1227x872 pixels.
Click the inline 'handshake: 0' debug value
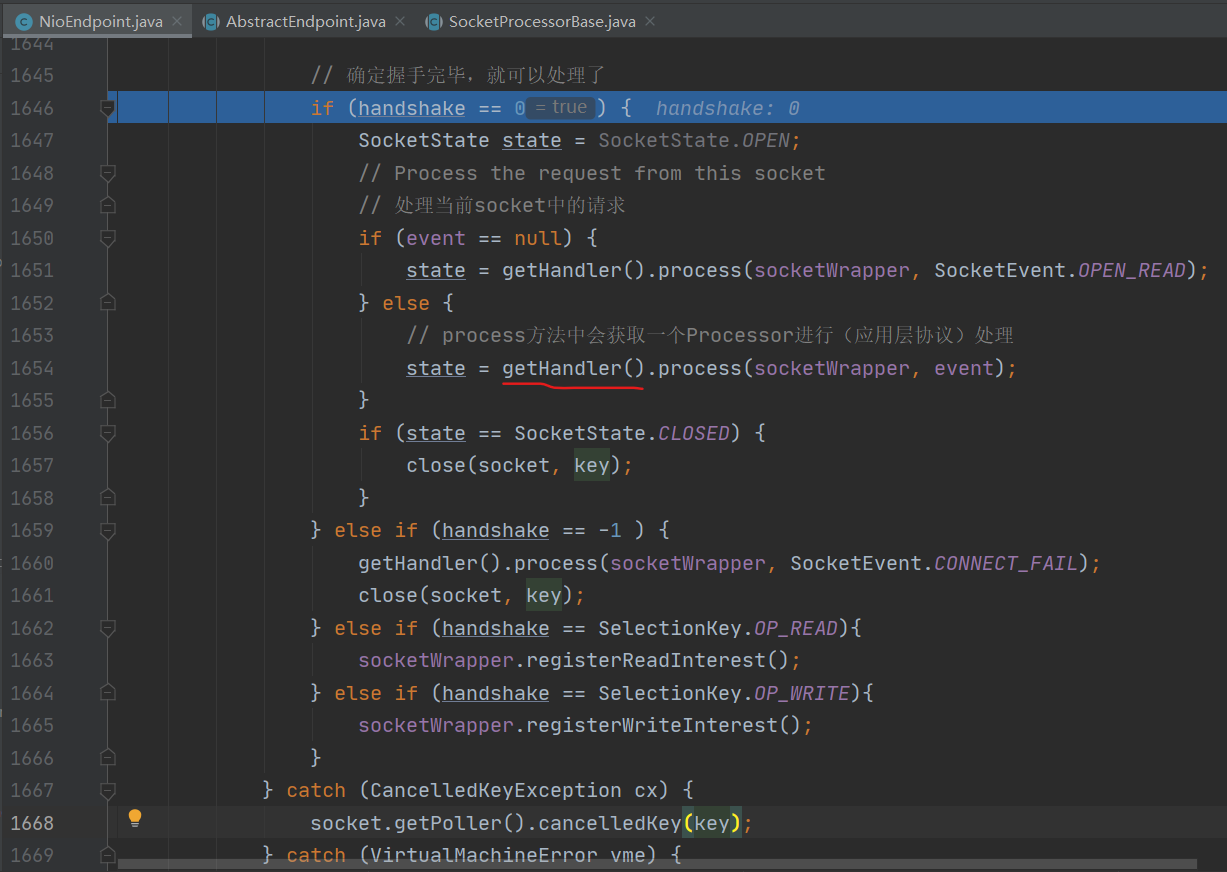click(728, 108)
